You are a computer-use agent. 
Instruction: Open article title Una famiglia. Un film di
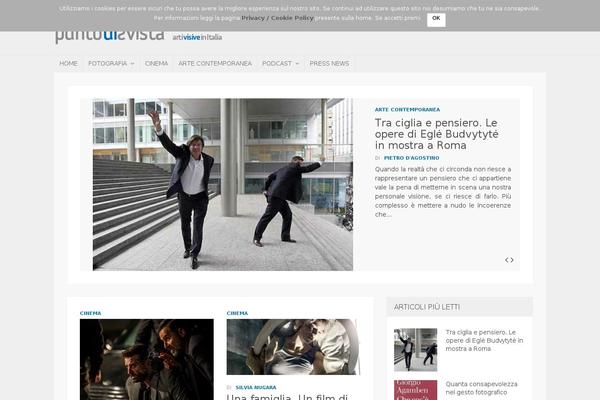(x=287, y=397)
